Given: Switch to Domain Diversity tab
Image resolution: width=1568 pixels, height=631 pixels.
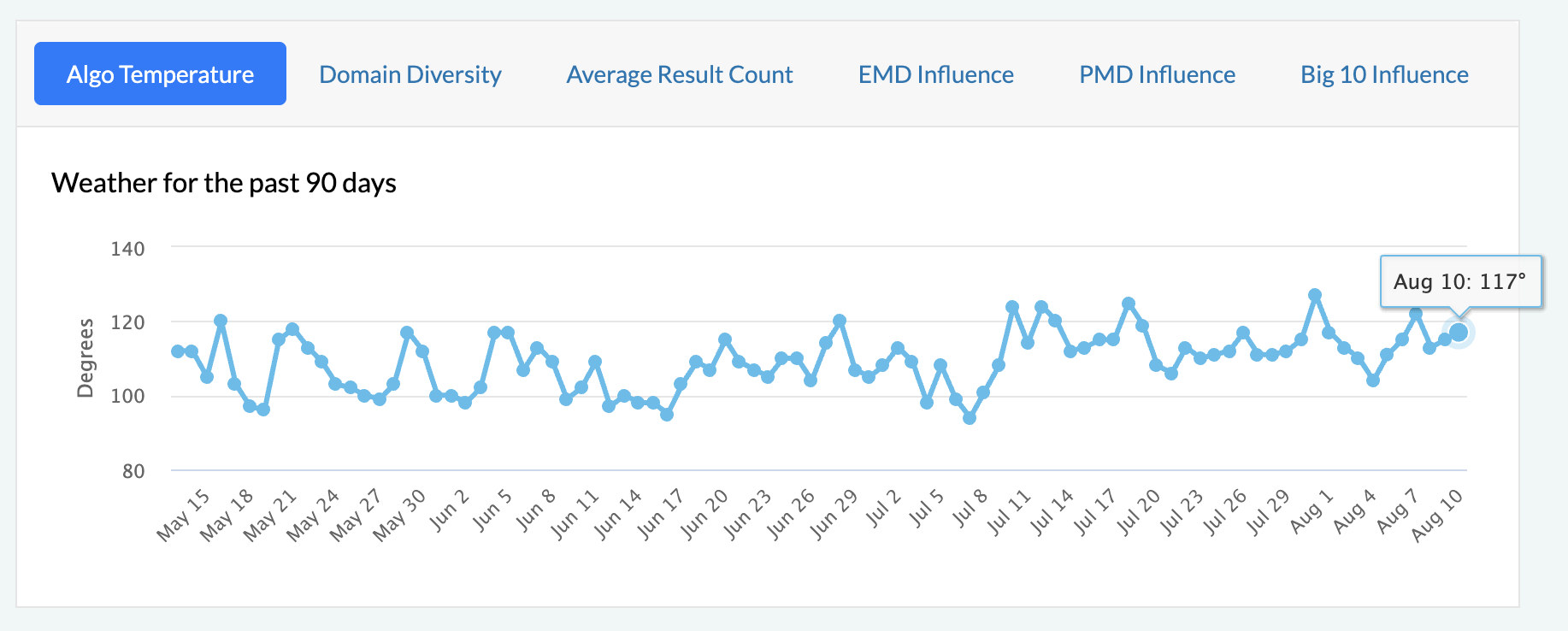Looking at the screenshot, I should pyautogui.click(x=410, y=74).
